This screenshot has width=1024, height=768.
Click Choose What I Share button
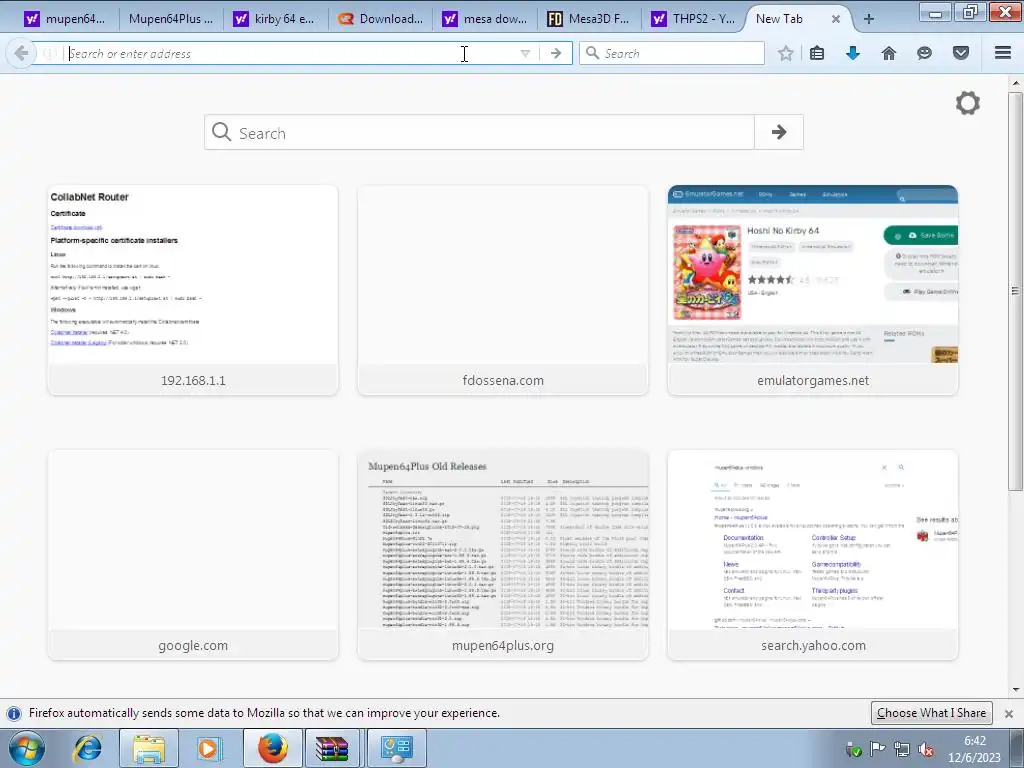[x=931, y=712]
